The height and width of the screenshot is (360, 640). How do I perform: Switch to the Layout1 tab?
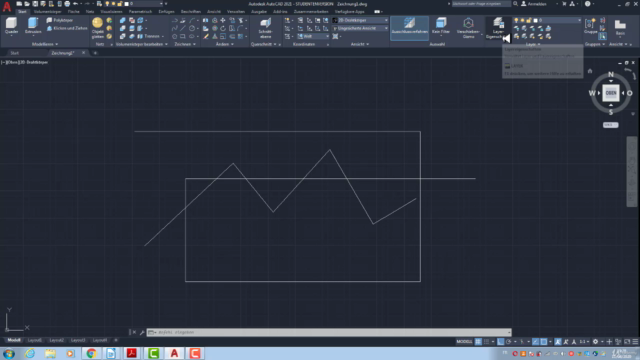point(35,340)
